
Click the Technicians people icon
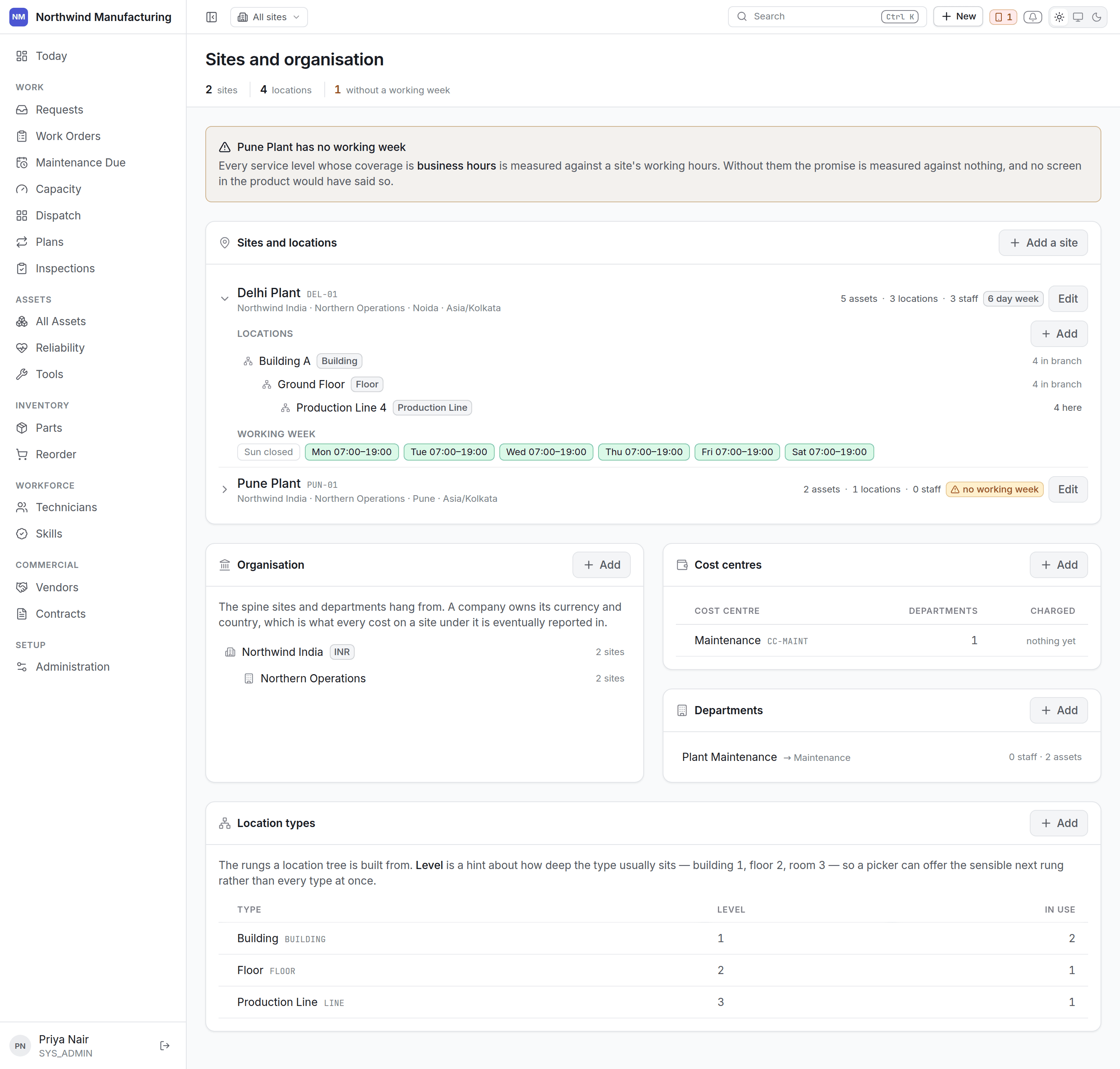[22, 507]
